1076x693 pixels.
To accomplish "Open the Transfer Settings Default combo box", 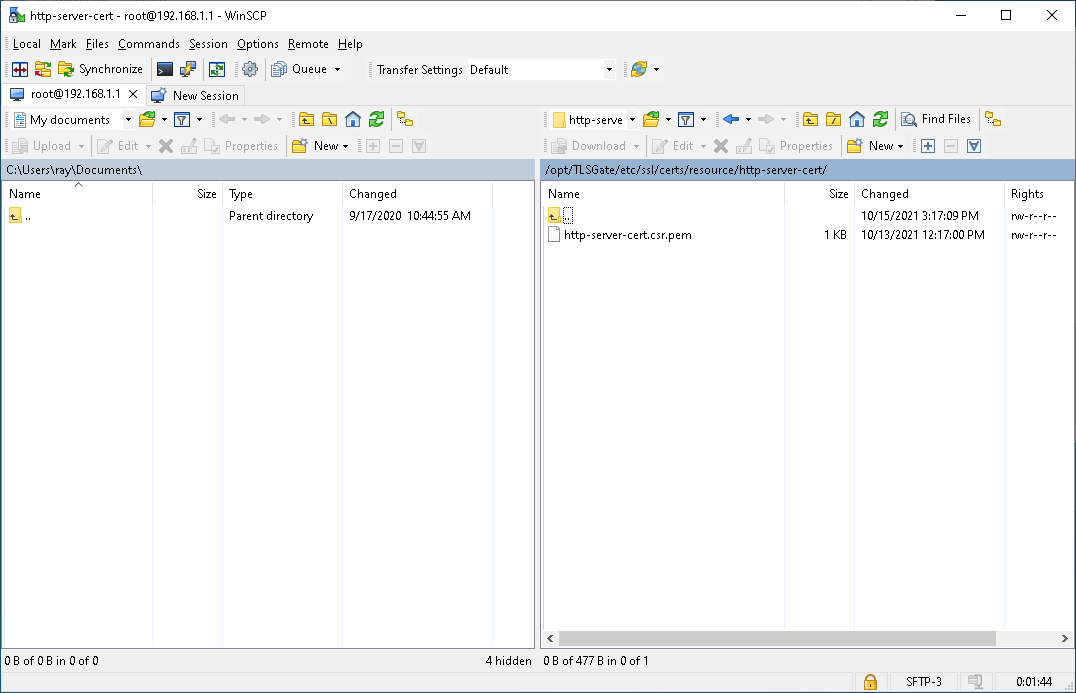I will click(x=541, y=69).
